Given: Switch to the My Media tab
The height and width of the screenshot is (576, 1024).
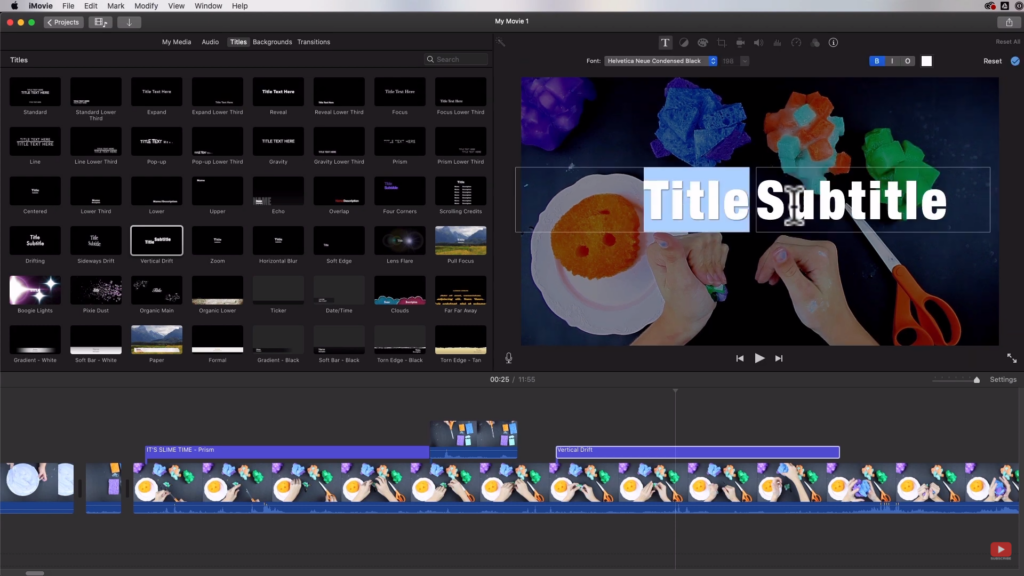Looking at the screenshot, I should coord(176,42).
